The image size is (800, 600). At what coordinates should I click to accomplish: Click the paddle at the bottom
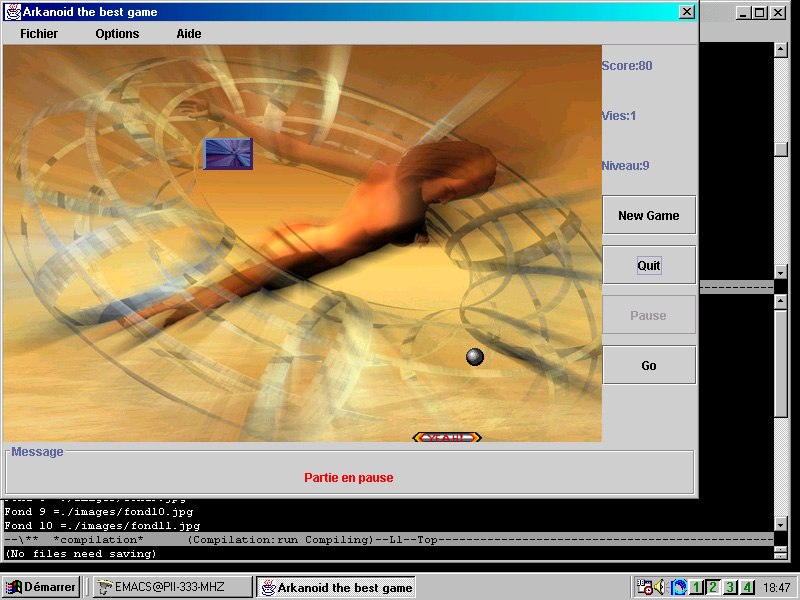point(447,437)
